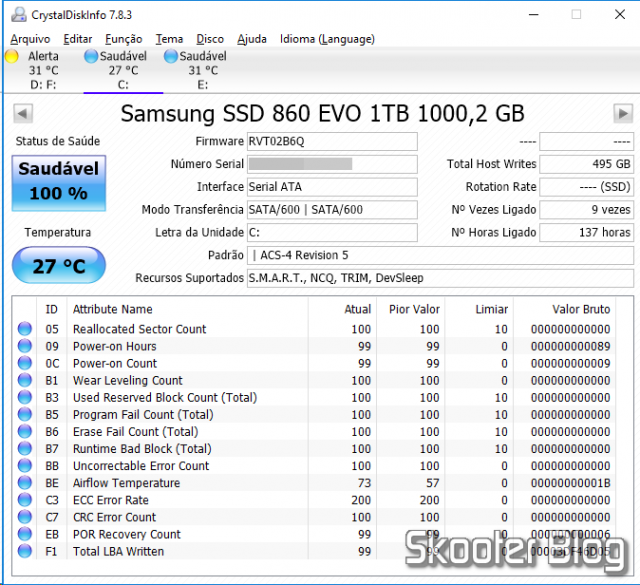Click the Saudável 100 % health status button
Screen dimensions: 640x585
click(x=59, y=183)
